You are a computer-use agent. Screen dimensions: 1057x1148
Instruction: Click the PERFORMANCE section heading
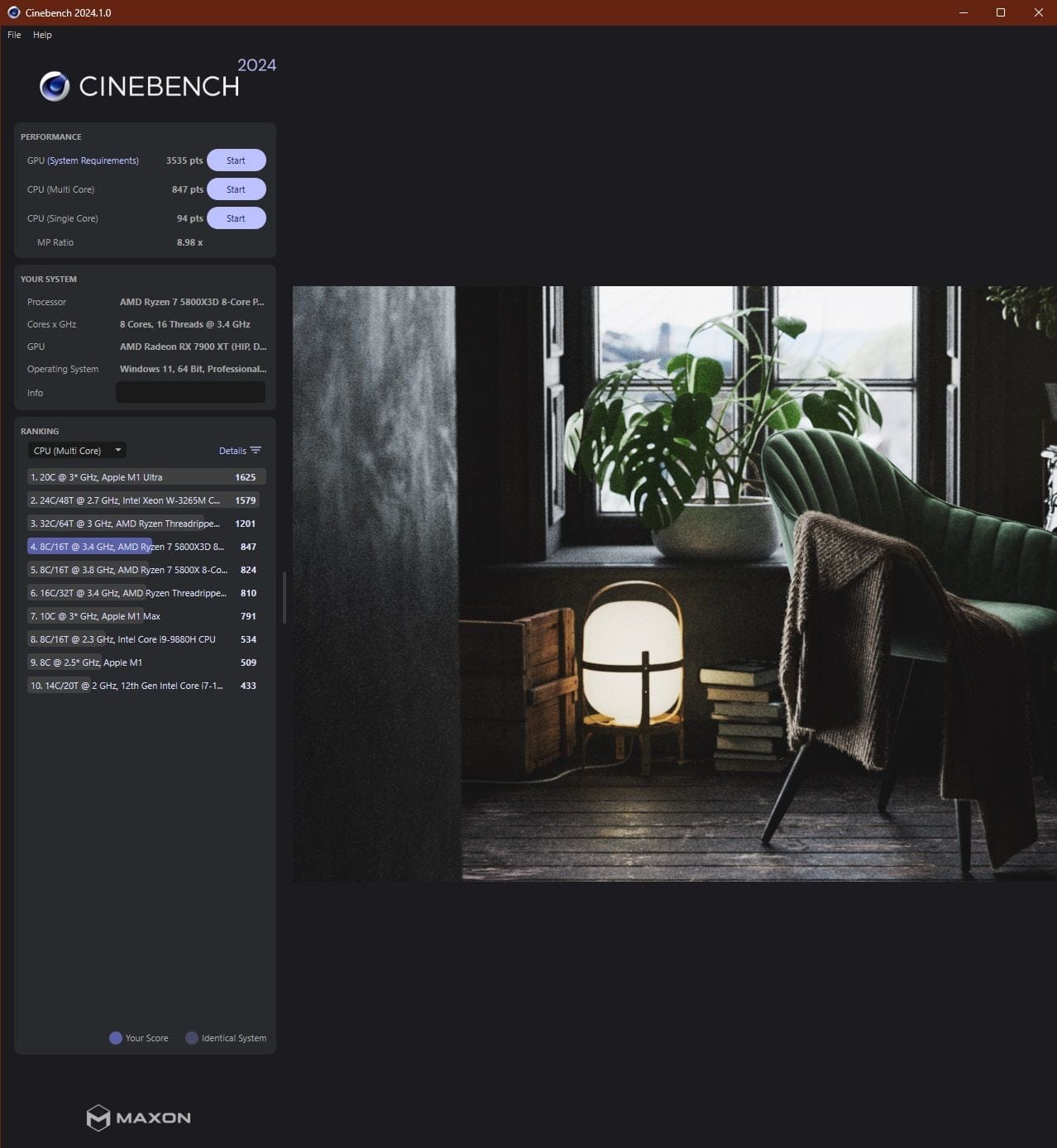click(51, 136)
